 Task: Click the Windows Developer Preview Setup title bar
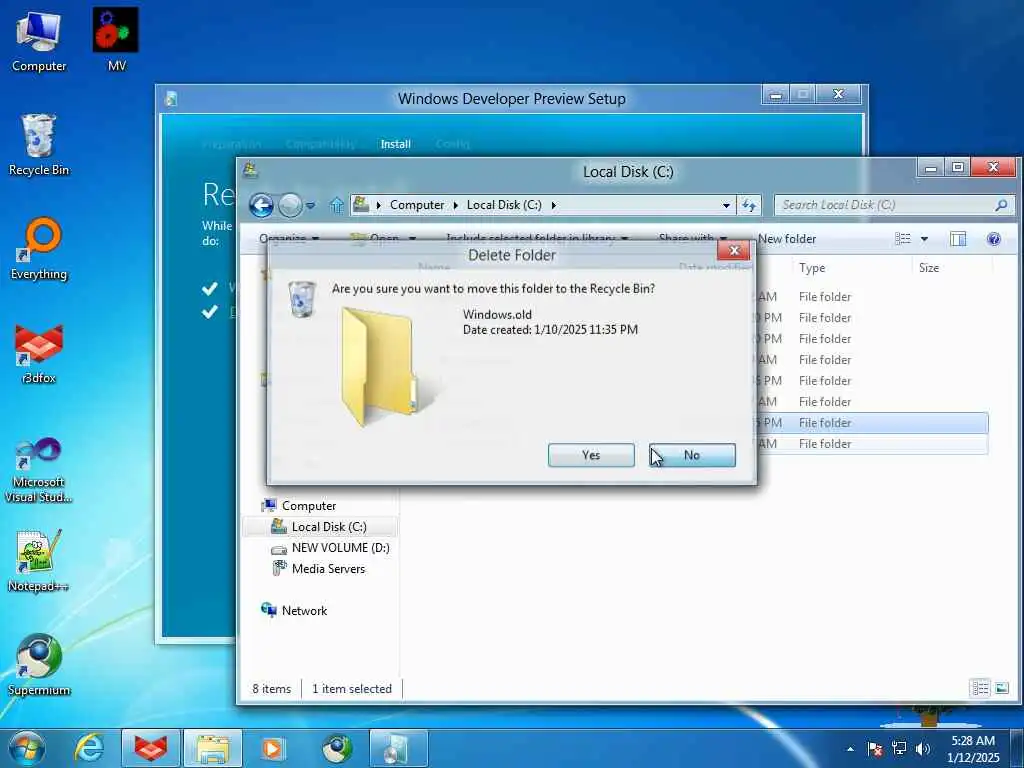(x=512, y=99)
